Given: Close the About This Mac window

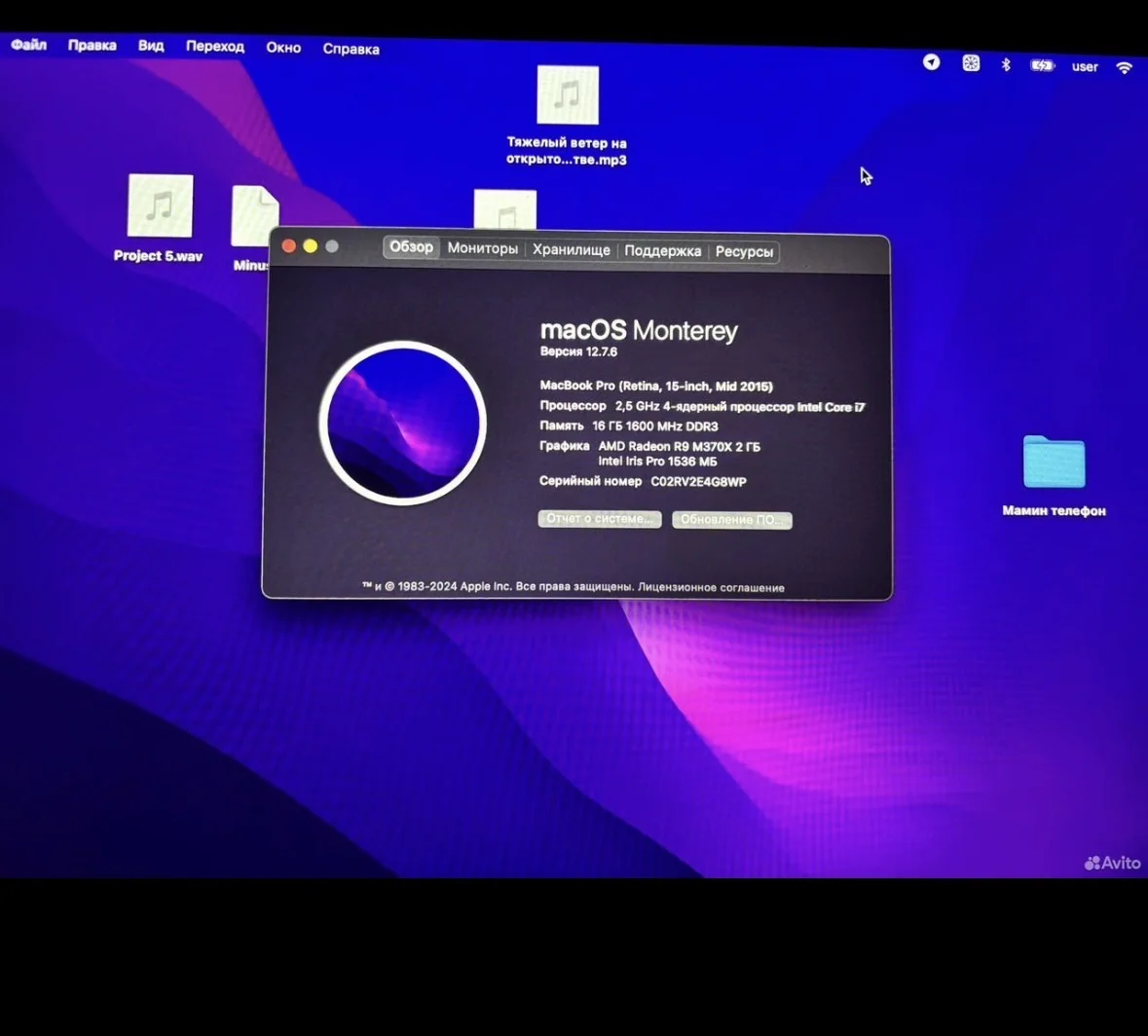Looking at the screenshot, I should (x=288, y=246).
